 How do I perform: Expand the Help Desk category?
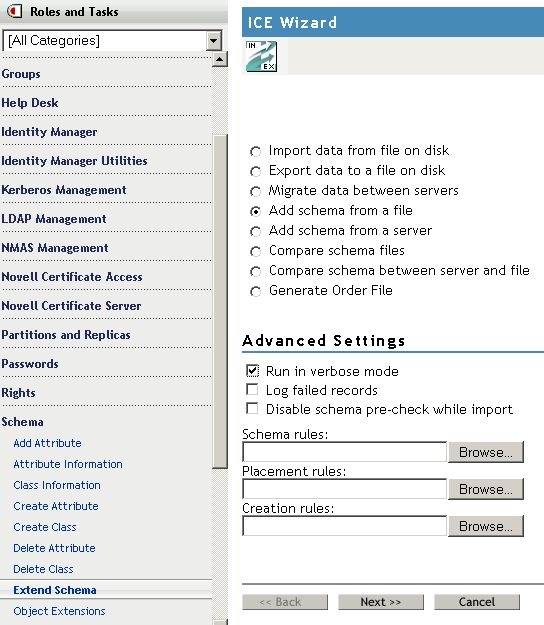[30, 103]
